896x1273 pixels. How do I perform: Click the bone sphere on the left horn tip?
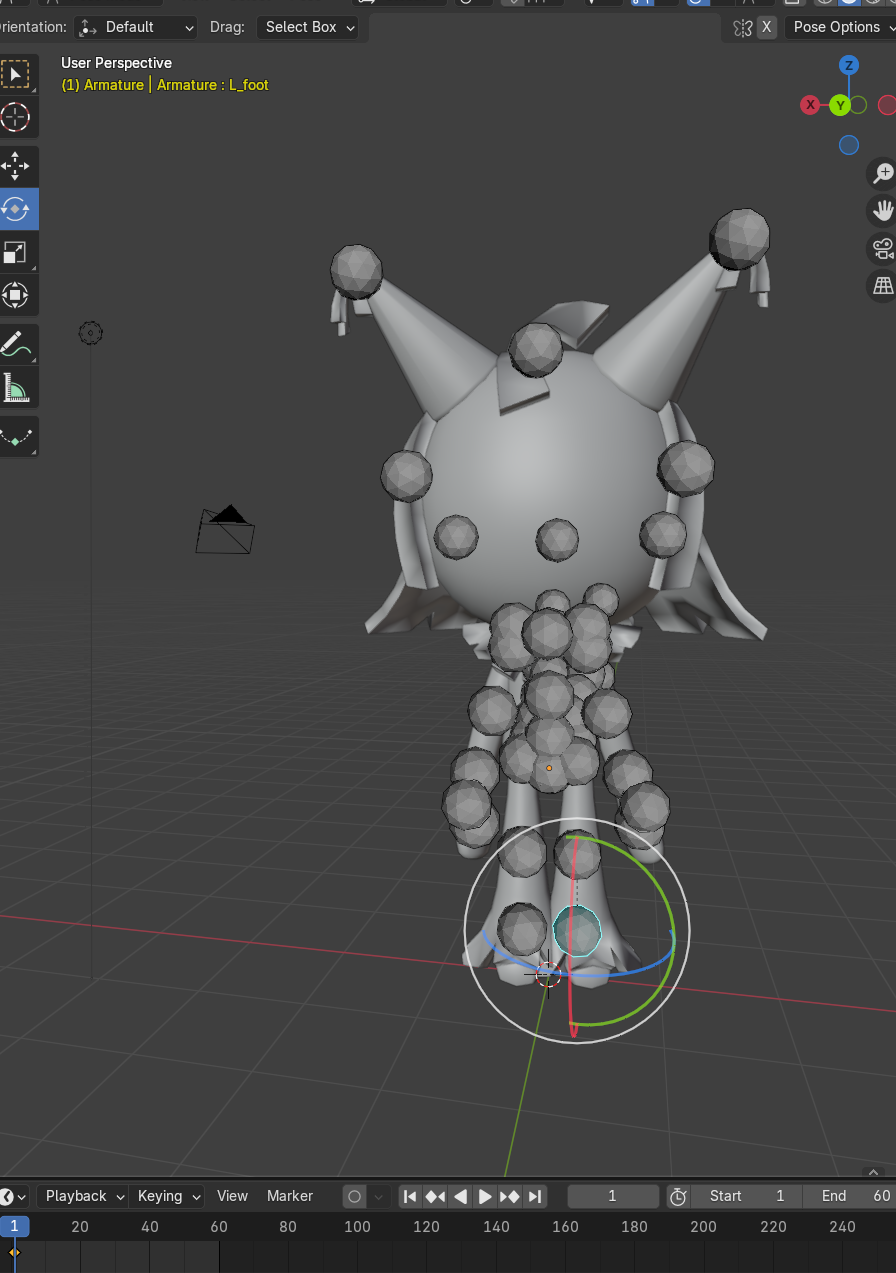[357, 271]
